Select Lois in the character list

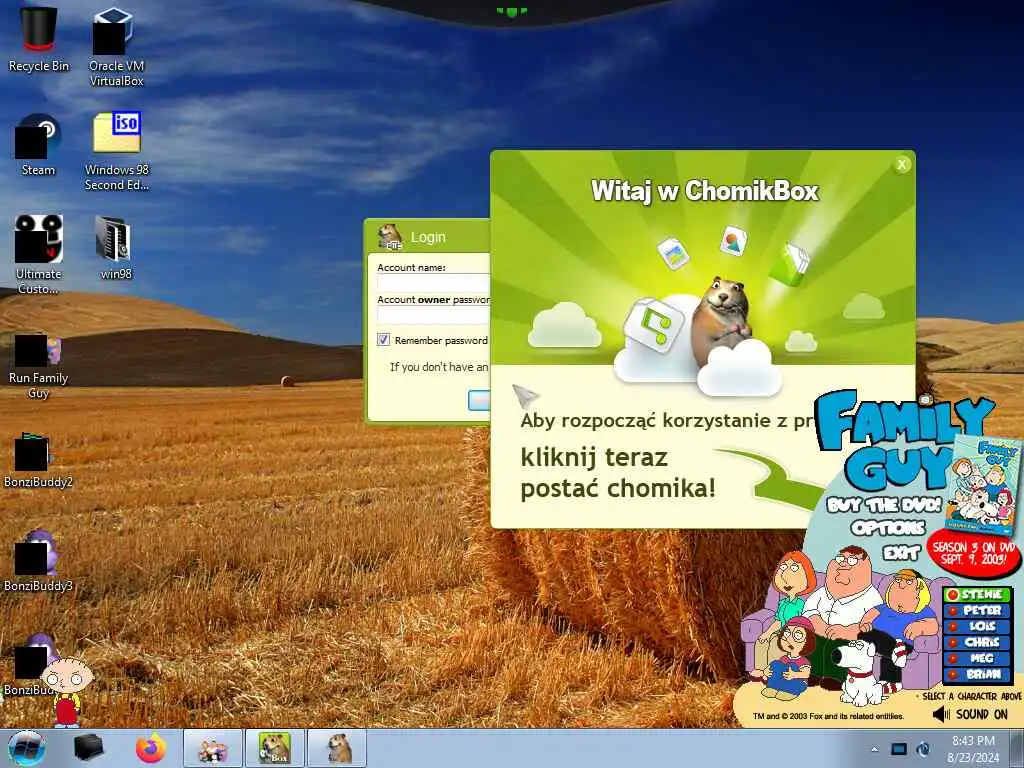pos(978,626)
